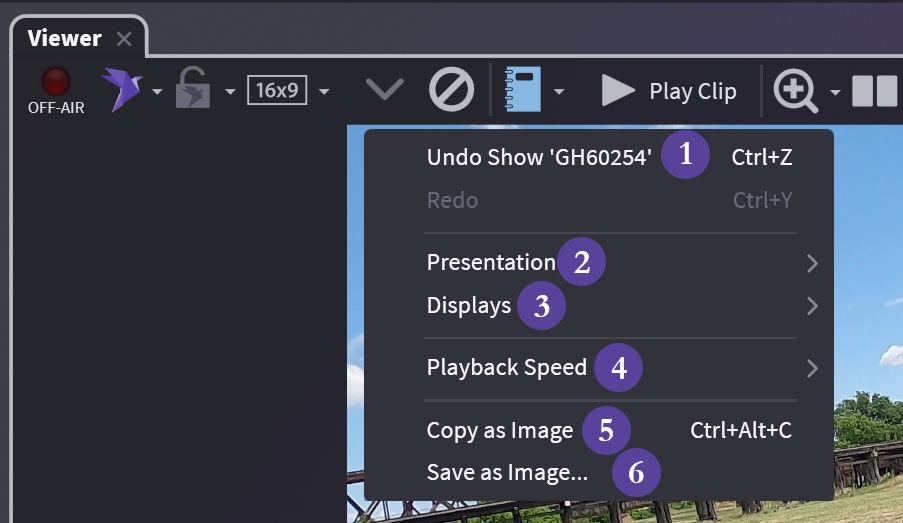Choose Undo Show 'GH60254' from menu
Viewport: 903px width, 523px height.
pos(539,157)
